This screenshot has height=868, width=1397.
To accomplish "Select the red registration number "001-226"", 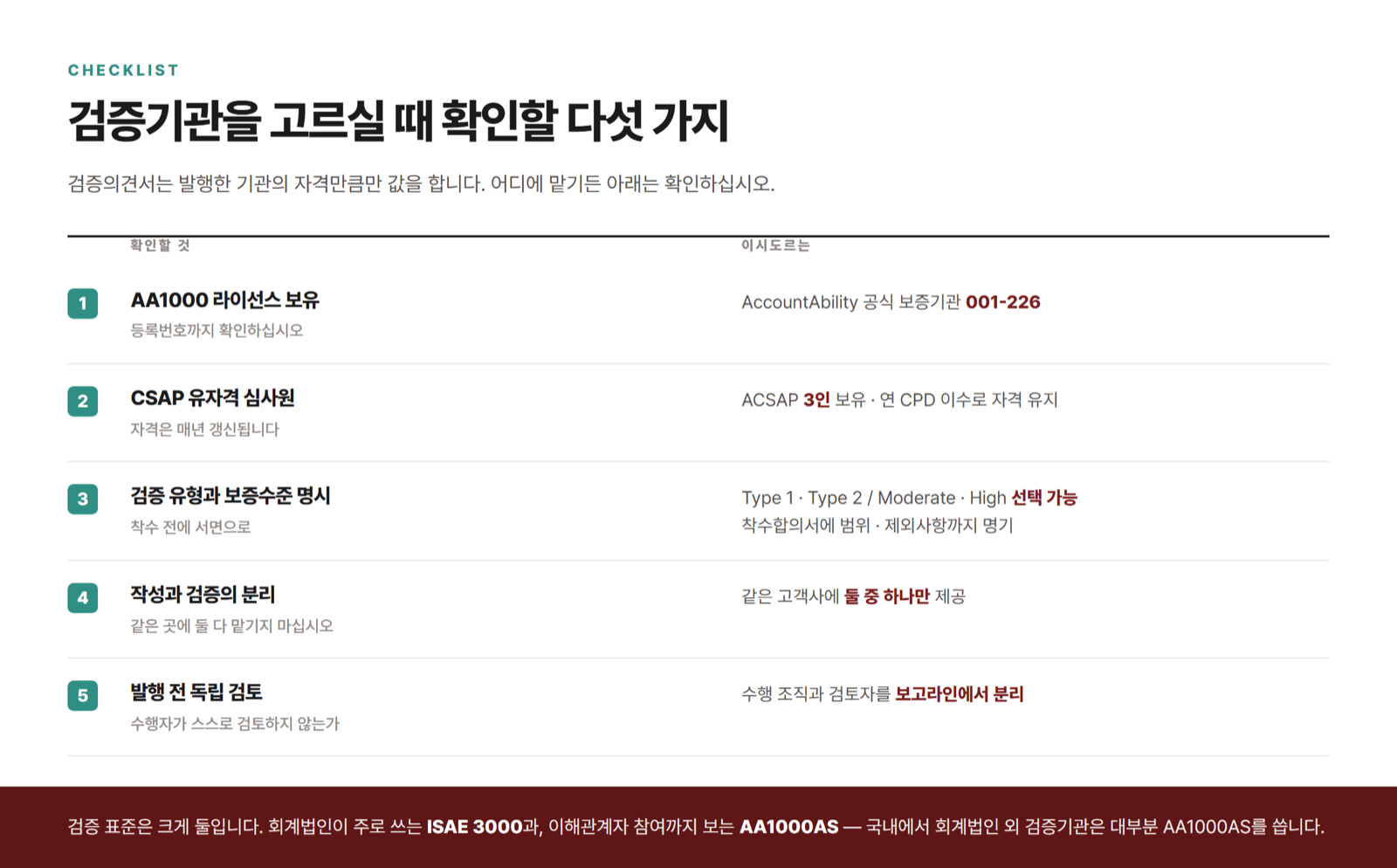I will point(1003,302).
